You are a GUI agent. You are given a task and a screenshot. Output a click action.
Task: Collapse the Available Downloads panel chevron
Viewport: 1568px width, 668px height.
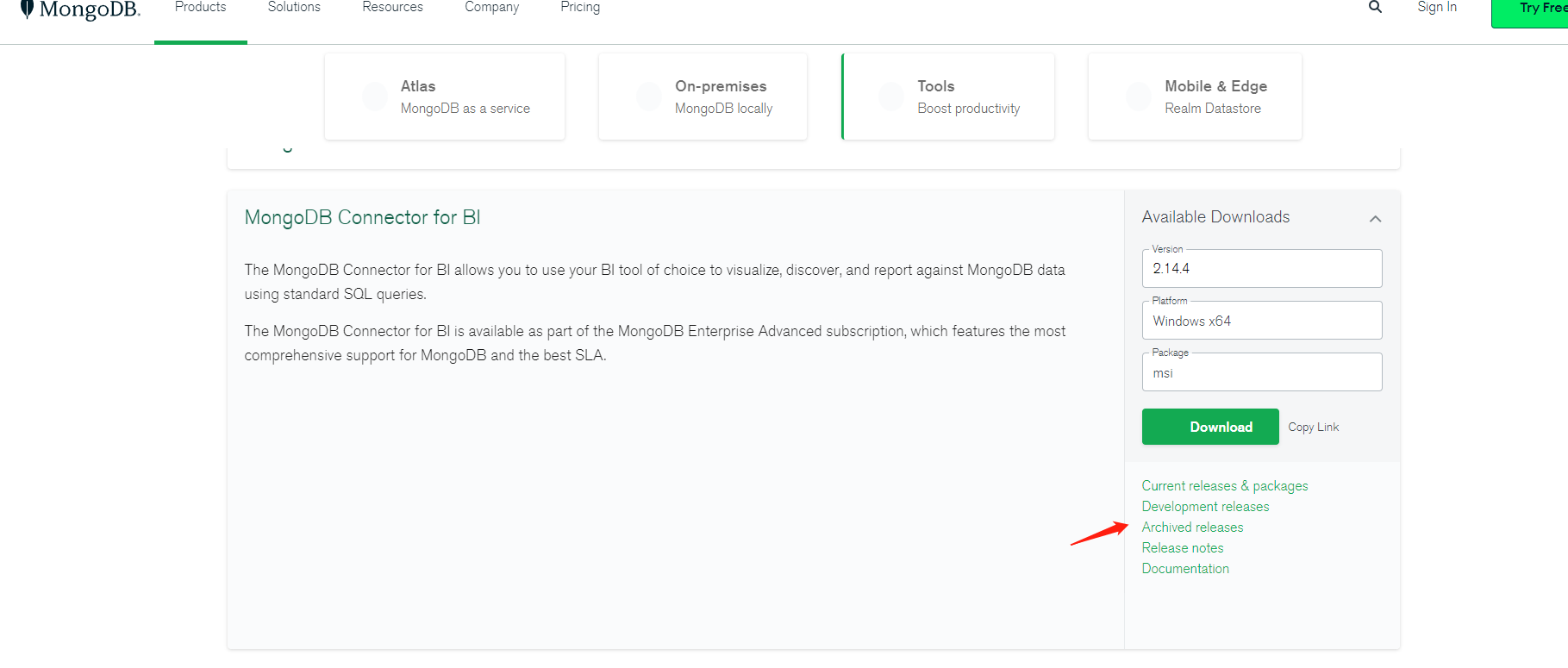click(1375, 219)
